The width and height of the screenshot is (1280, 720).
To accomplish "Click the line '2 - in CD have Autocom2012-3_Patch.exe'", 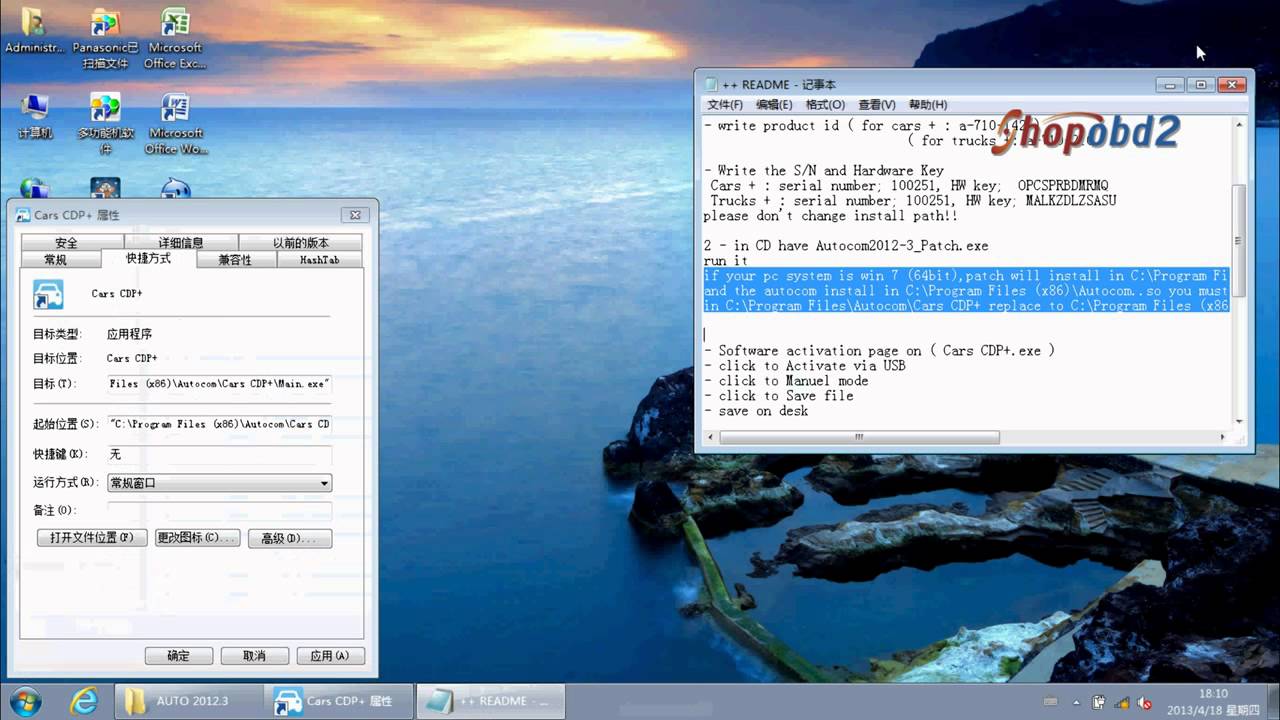I will [x=845, y=246].
